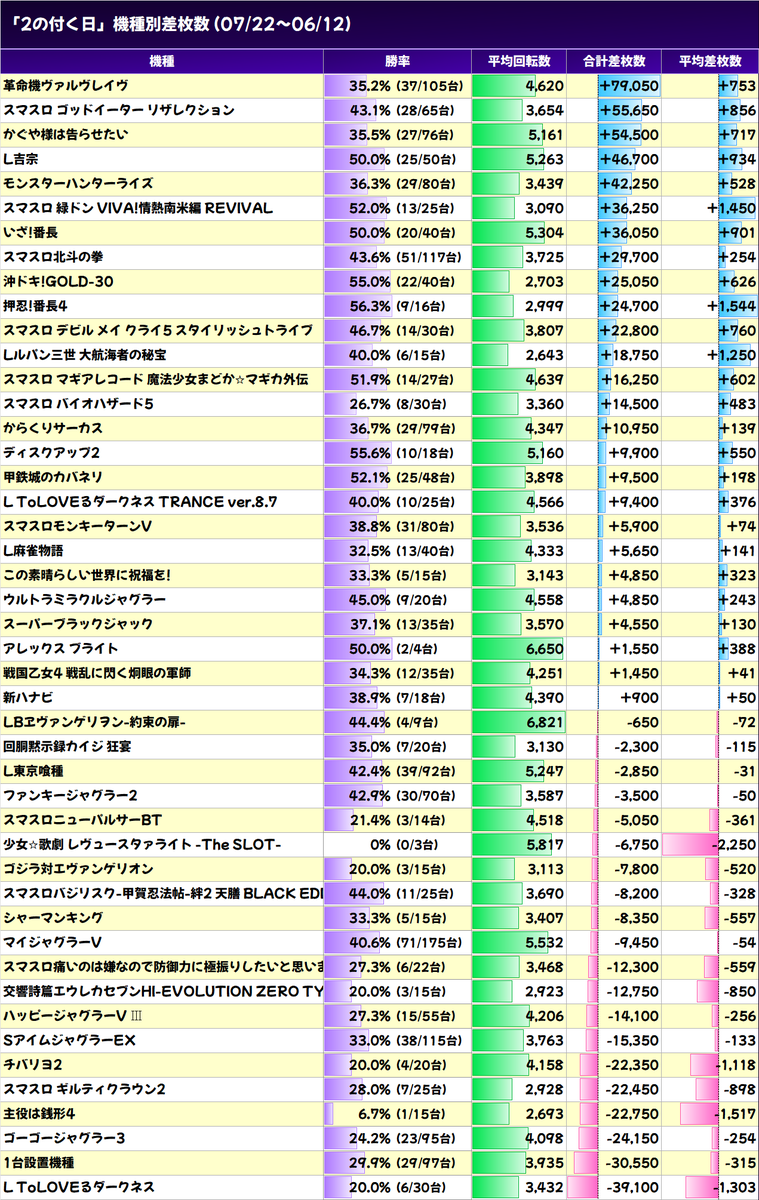
Task: Select L ToLOVEるダークネス TRANCE ver.8.7 name
Action: pyautogui.click(x=140, y=502)
